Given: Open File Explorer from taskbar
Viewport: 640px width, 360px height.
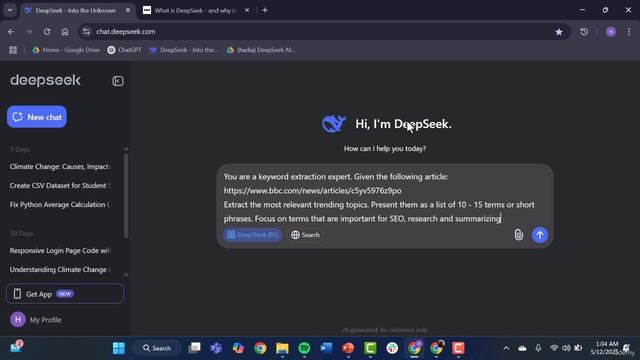Looking at the screenshot, I should click(282, 348).
